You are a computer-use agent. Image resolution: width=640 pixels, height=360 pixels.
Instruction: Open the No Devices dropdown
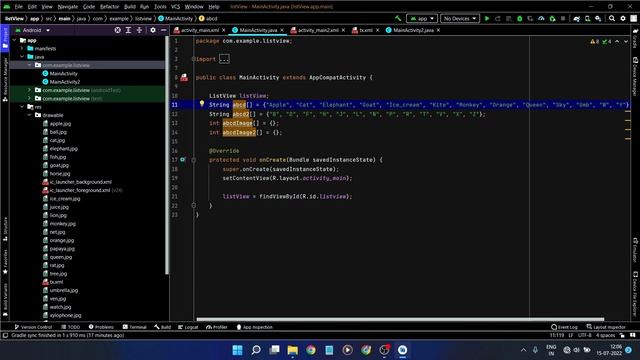(460, 18)
